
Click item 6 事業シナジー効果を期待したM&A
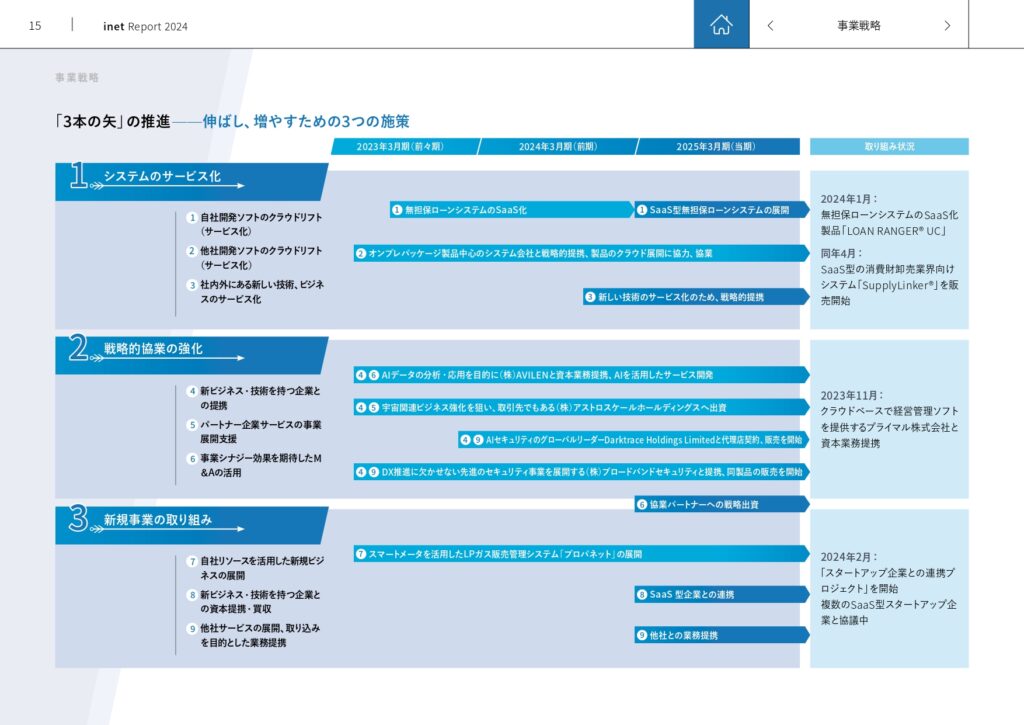point(254,465)
